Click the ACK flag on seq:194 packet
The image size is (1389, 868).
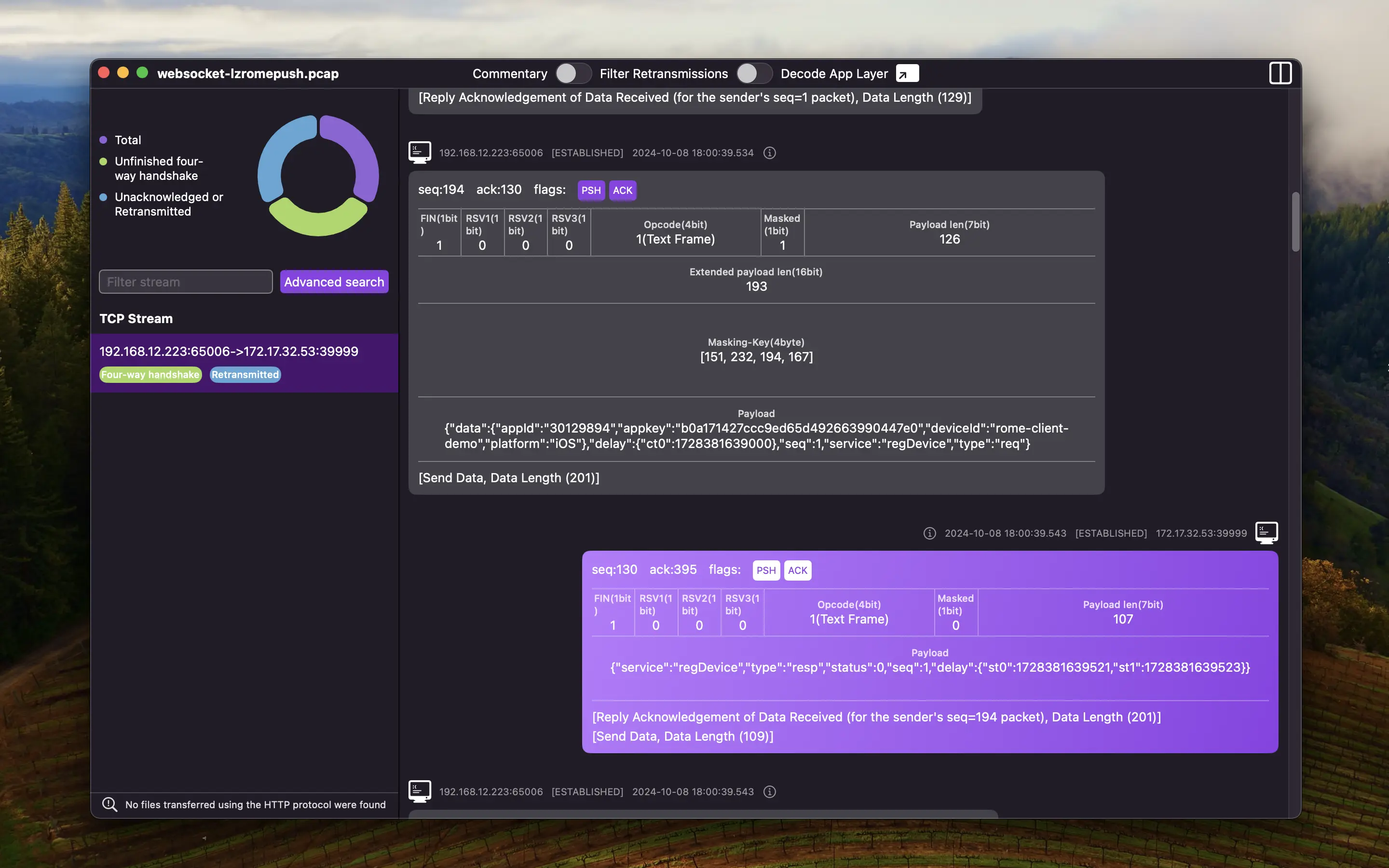click(622, 190)
